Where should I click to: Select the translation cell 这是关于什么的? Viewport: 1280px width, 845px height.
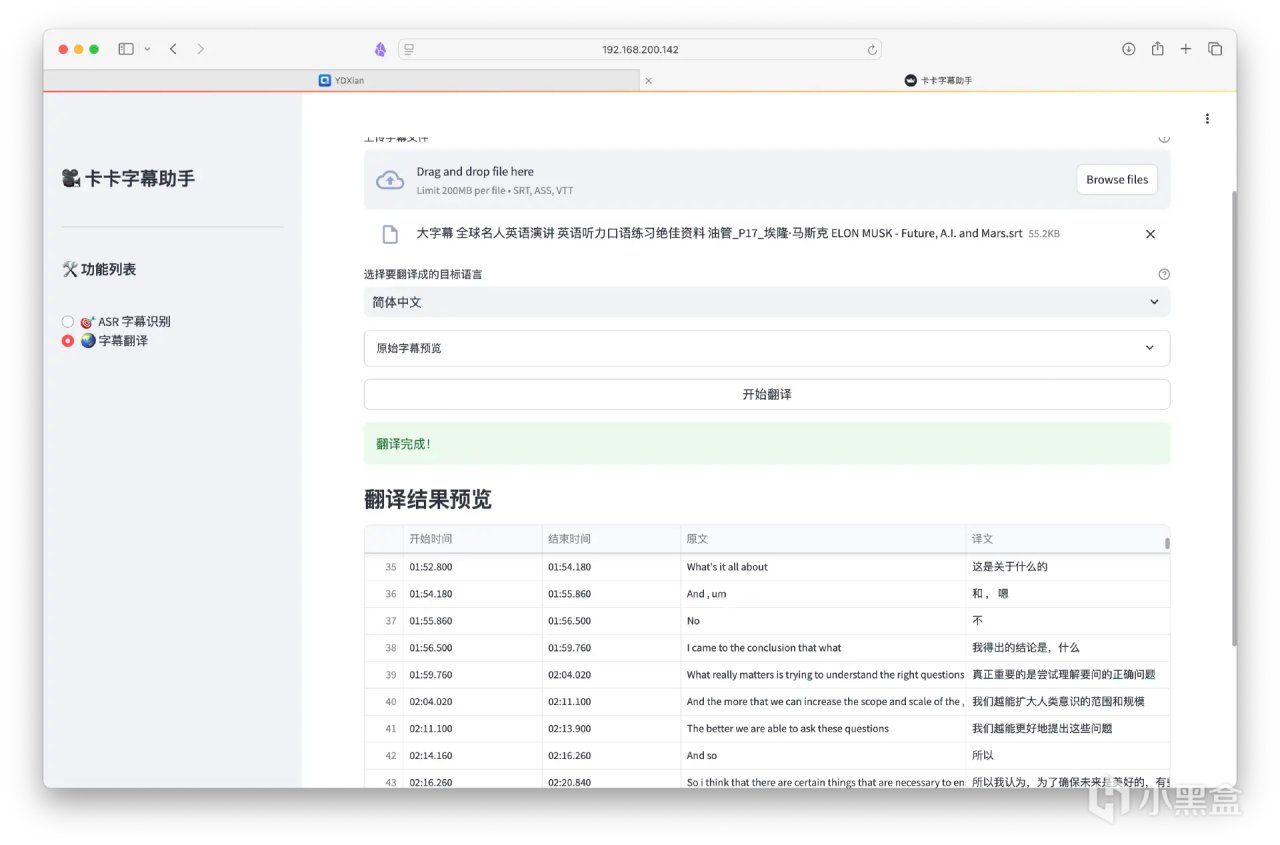1067,567
